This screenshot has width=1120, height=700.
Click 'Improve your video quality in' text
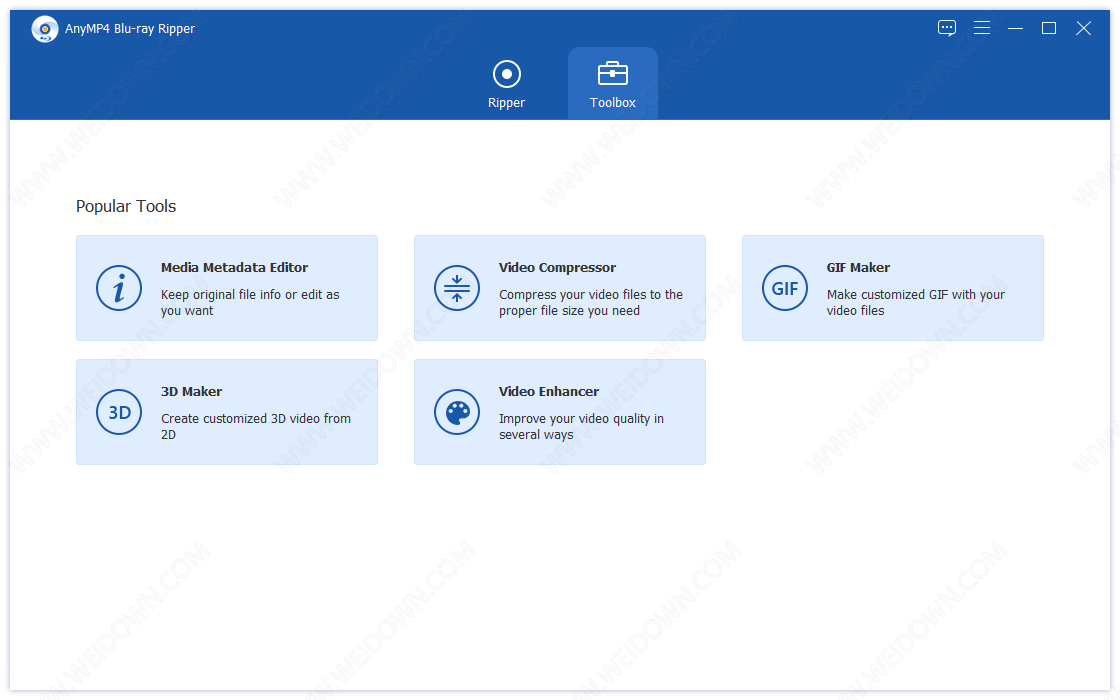point(581,426)
